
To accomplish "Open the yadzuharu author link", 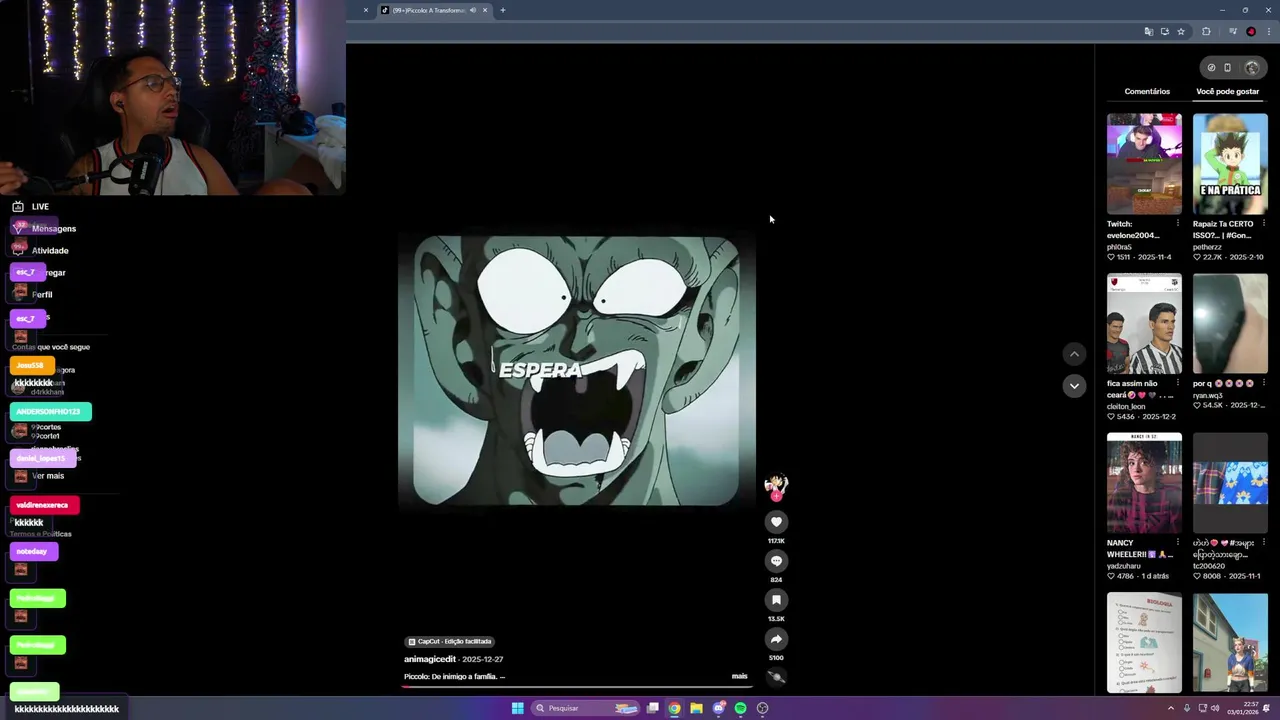I will [1124, 566].
